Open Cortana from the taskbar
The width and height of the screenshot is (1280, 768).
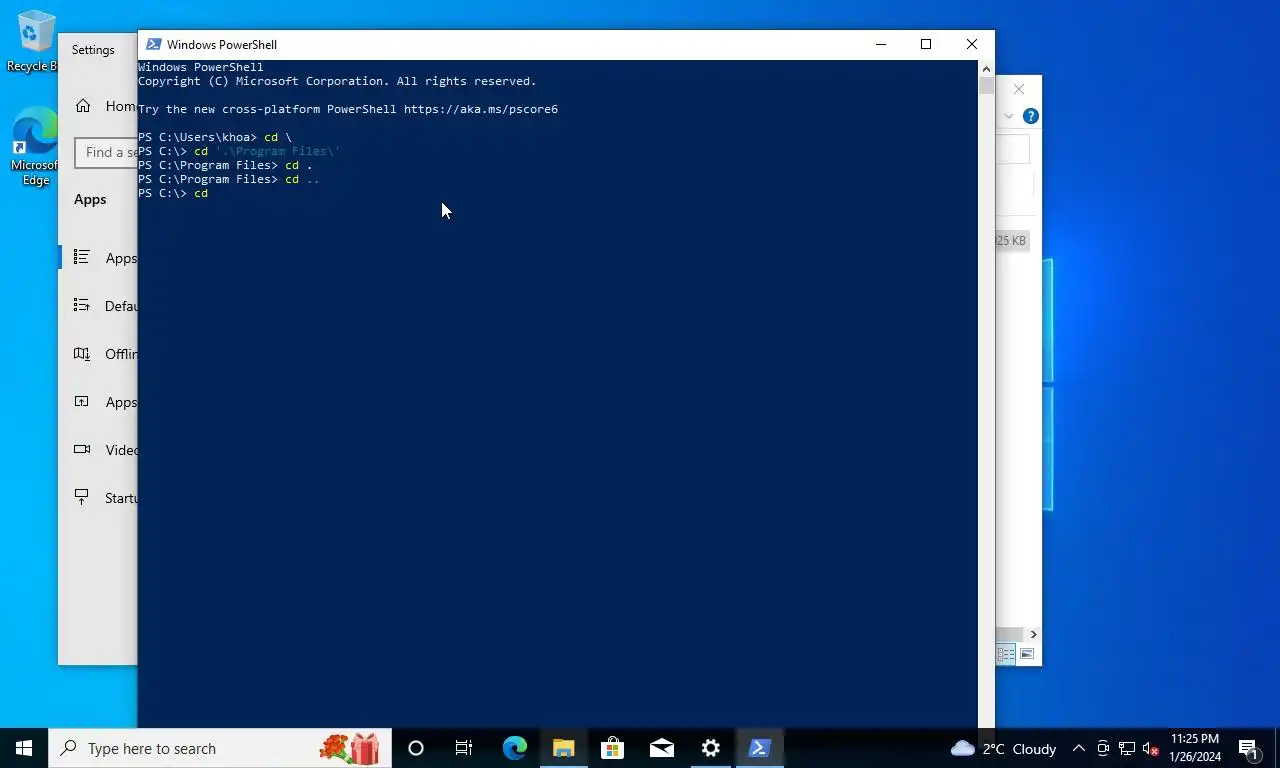(416, 748)
